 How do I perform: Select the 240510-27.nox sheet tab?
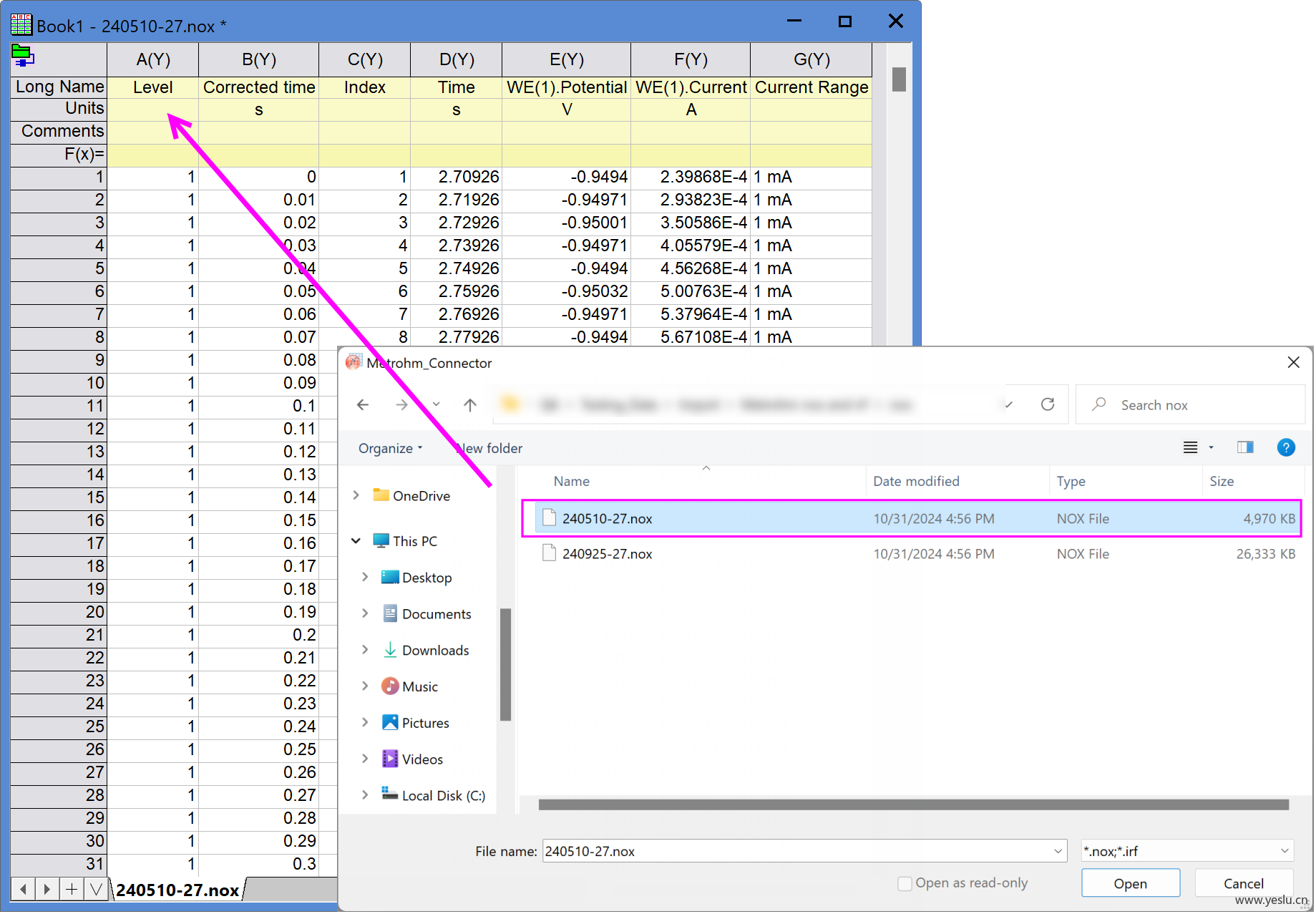pos(177,890)
